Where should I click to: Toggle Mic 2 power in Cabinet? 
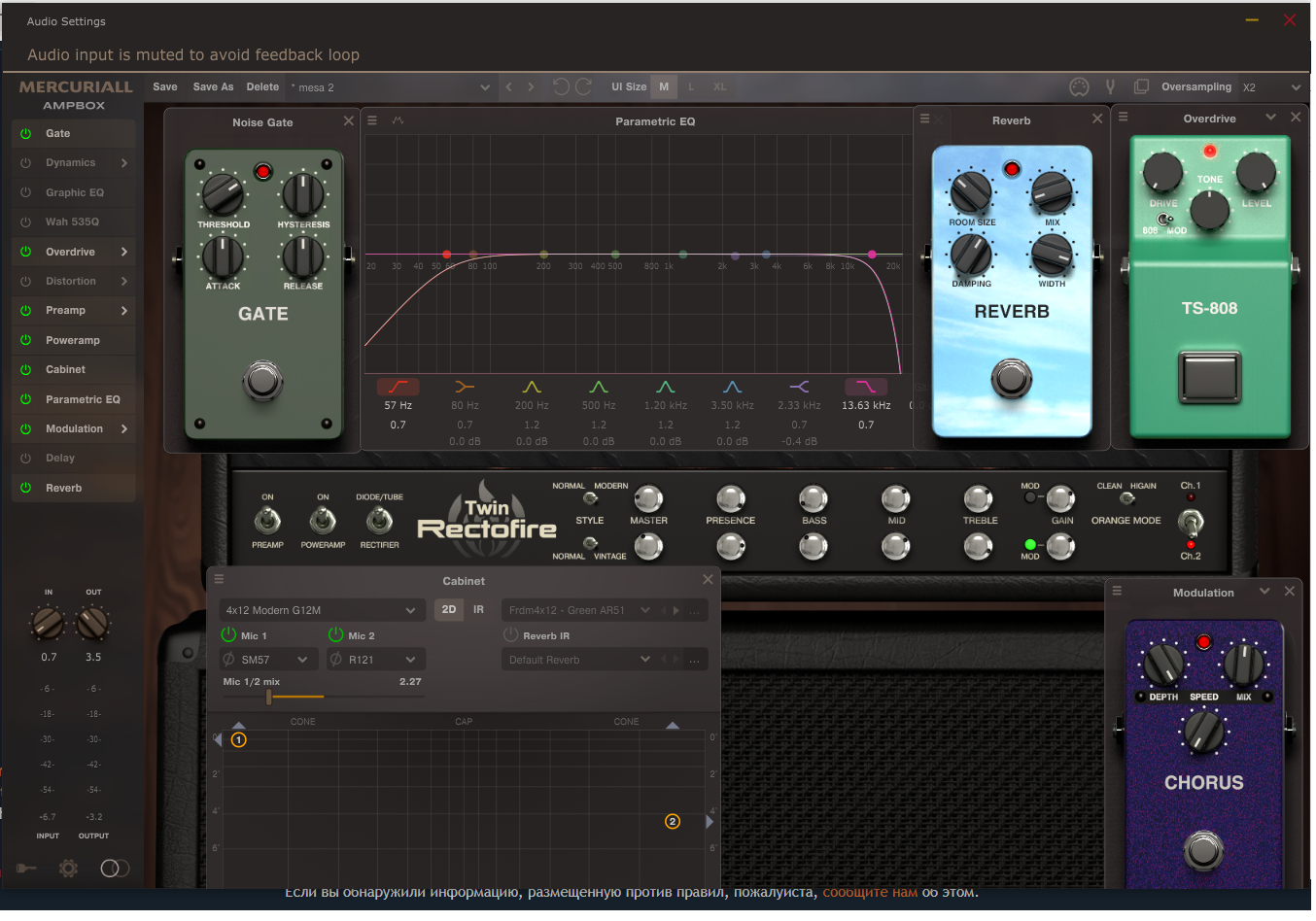pyautogui.click(x=336, y=635)
